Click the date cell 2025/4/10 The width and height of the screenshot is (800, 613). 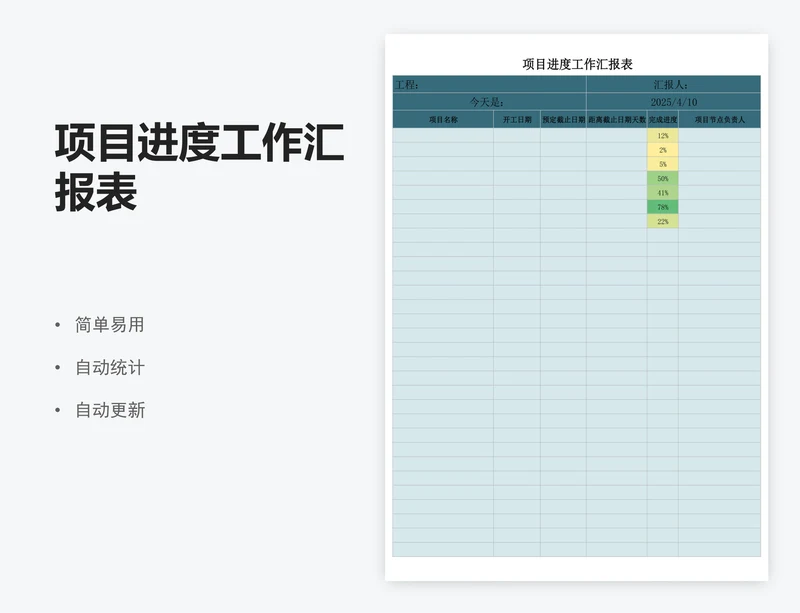(x=673, y=102)
